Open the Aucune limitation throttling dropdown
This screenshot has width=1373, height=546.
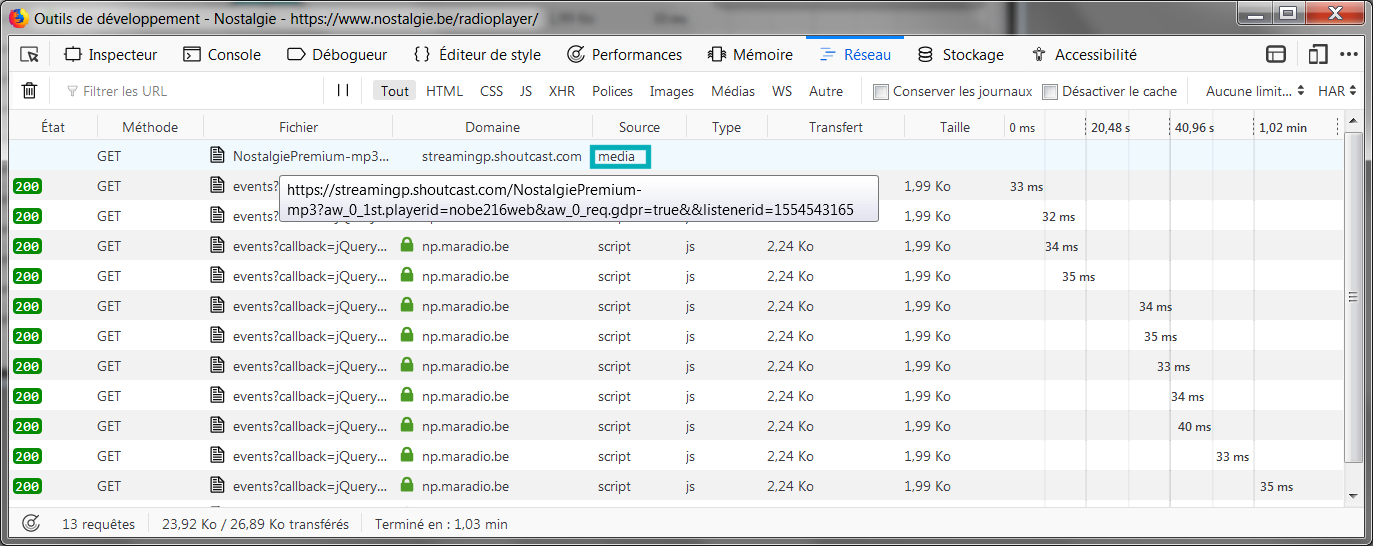tap(1255, 91)
